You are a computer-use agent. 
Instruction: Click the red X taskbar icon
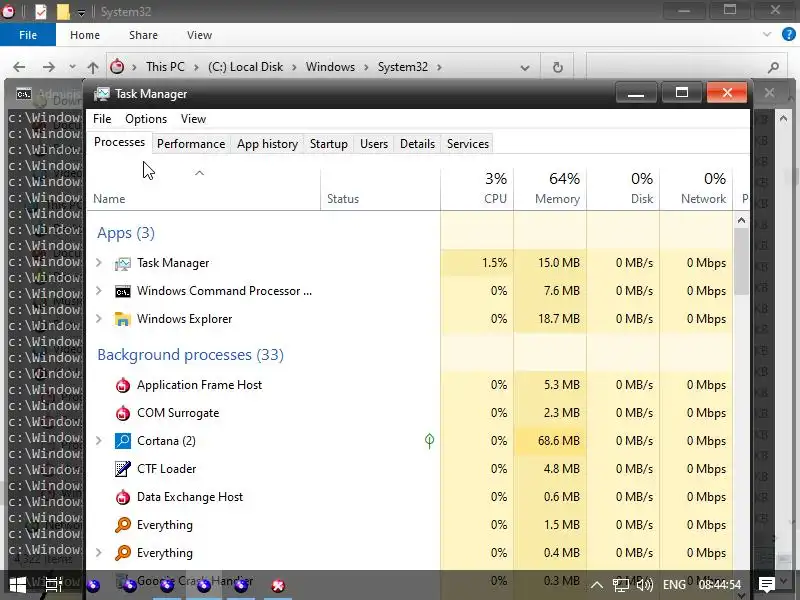(278, 586)
